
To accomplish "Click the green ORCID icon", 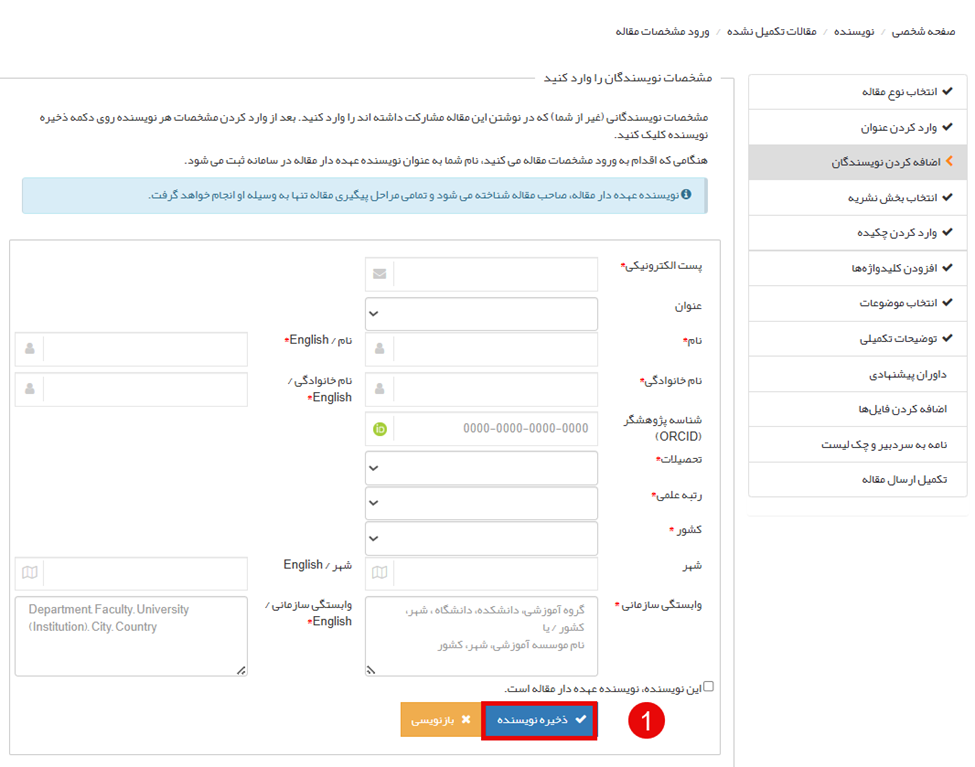I will pos(380,429).
